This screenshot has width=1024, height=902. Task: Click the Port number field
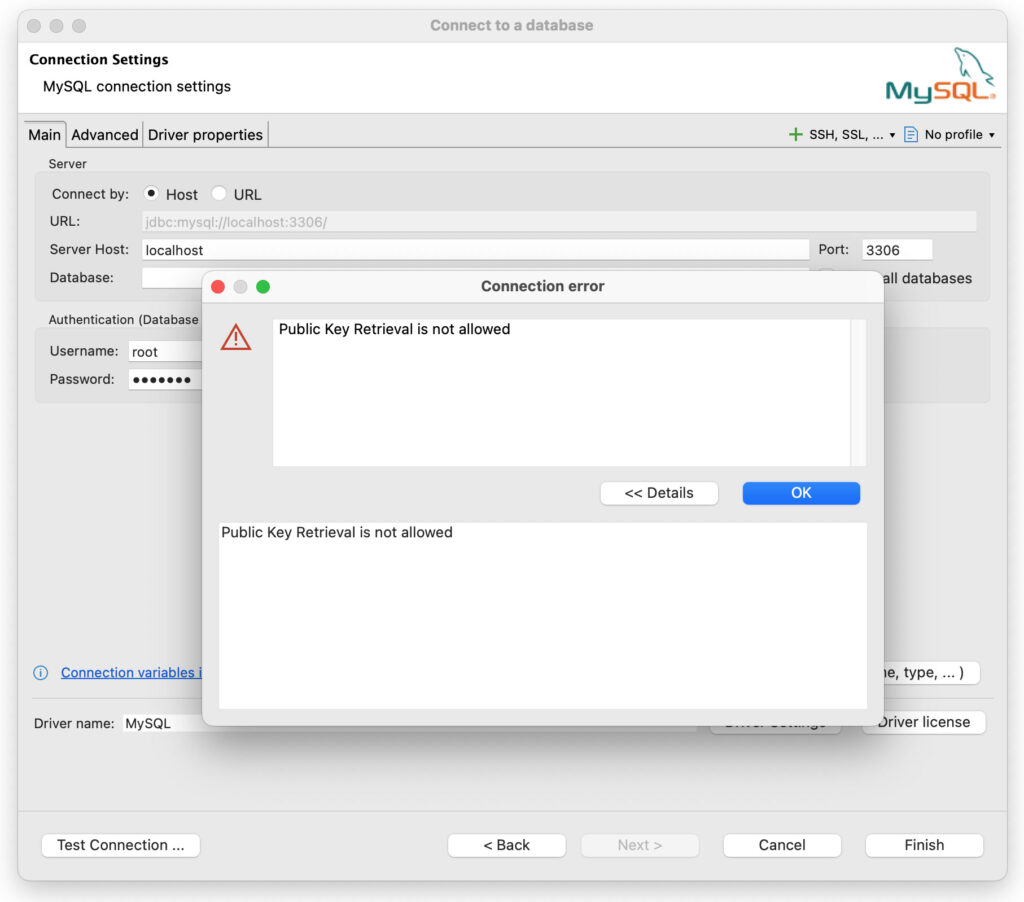point(896,250)
